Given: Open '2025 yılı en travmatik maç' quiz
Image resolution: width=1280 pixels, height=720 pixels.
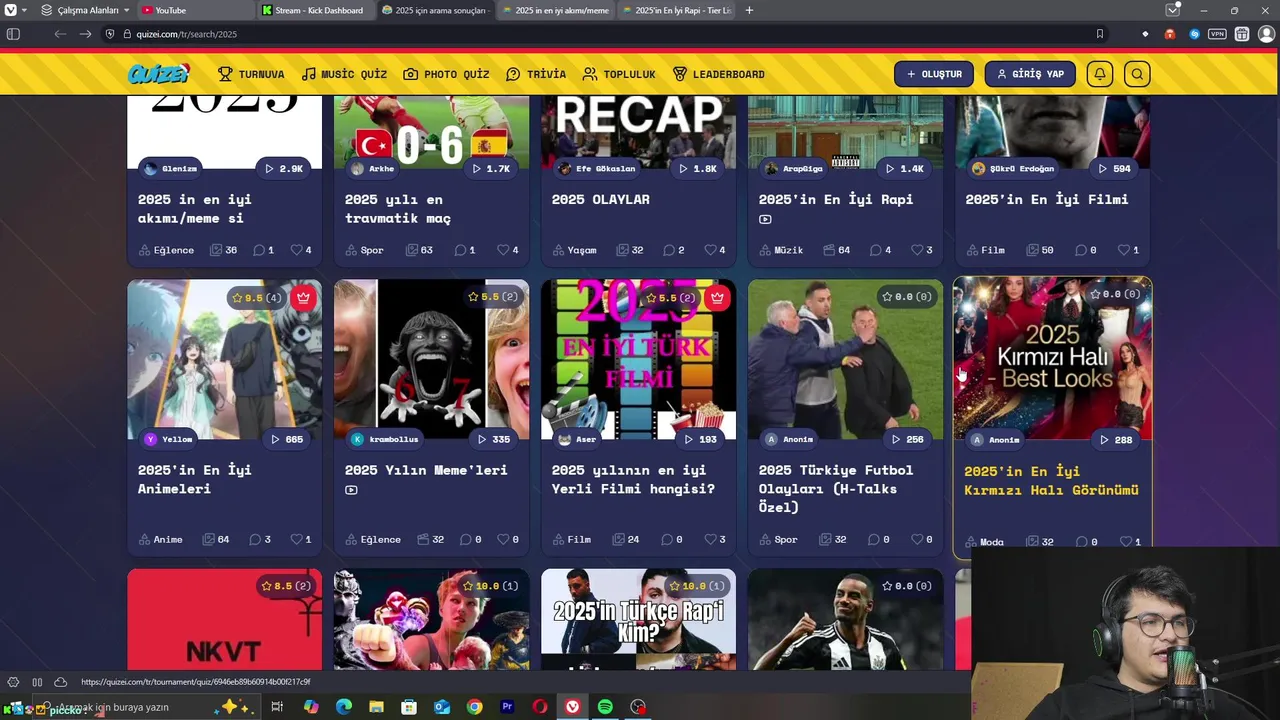Looking at the screenshot, I should [397, 209].
